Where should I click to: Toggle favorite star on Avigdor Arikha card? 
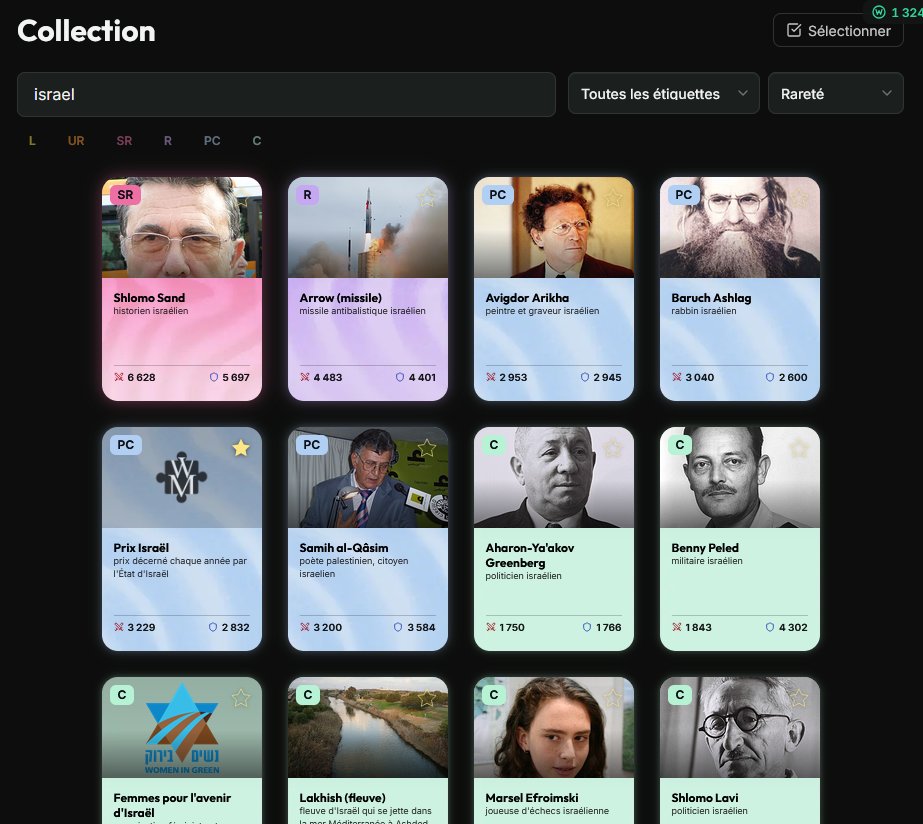(613, 198)
